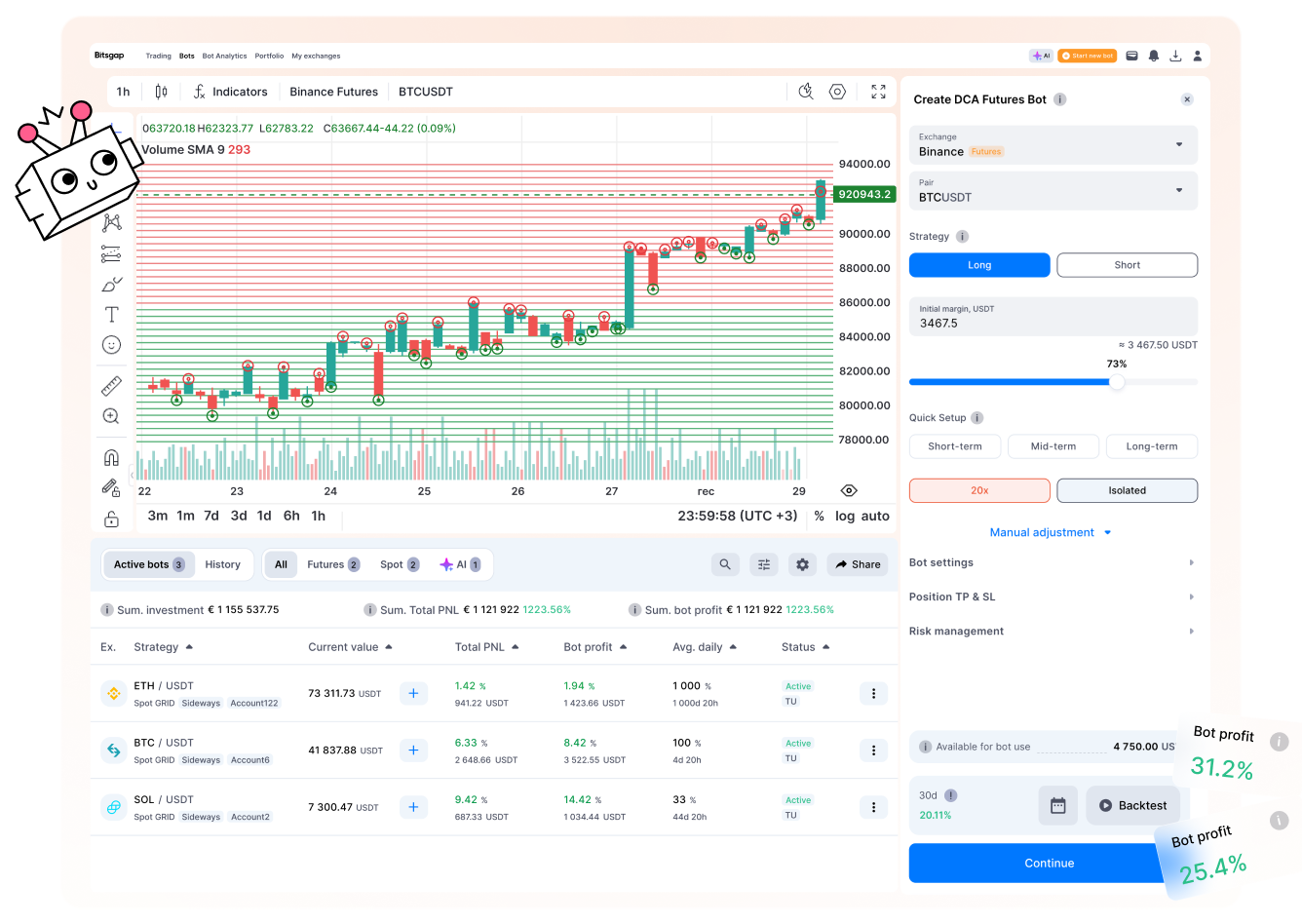Image resolution: width=1302 pixels, height=924 pixels.
Task: Toggle chart visibility eye icon
Action: 849,491
